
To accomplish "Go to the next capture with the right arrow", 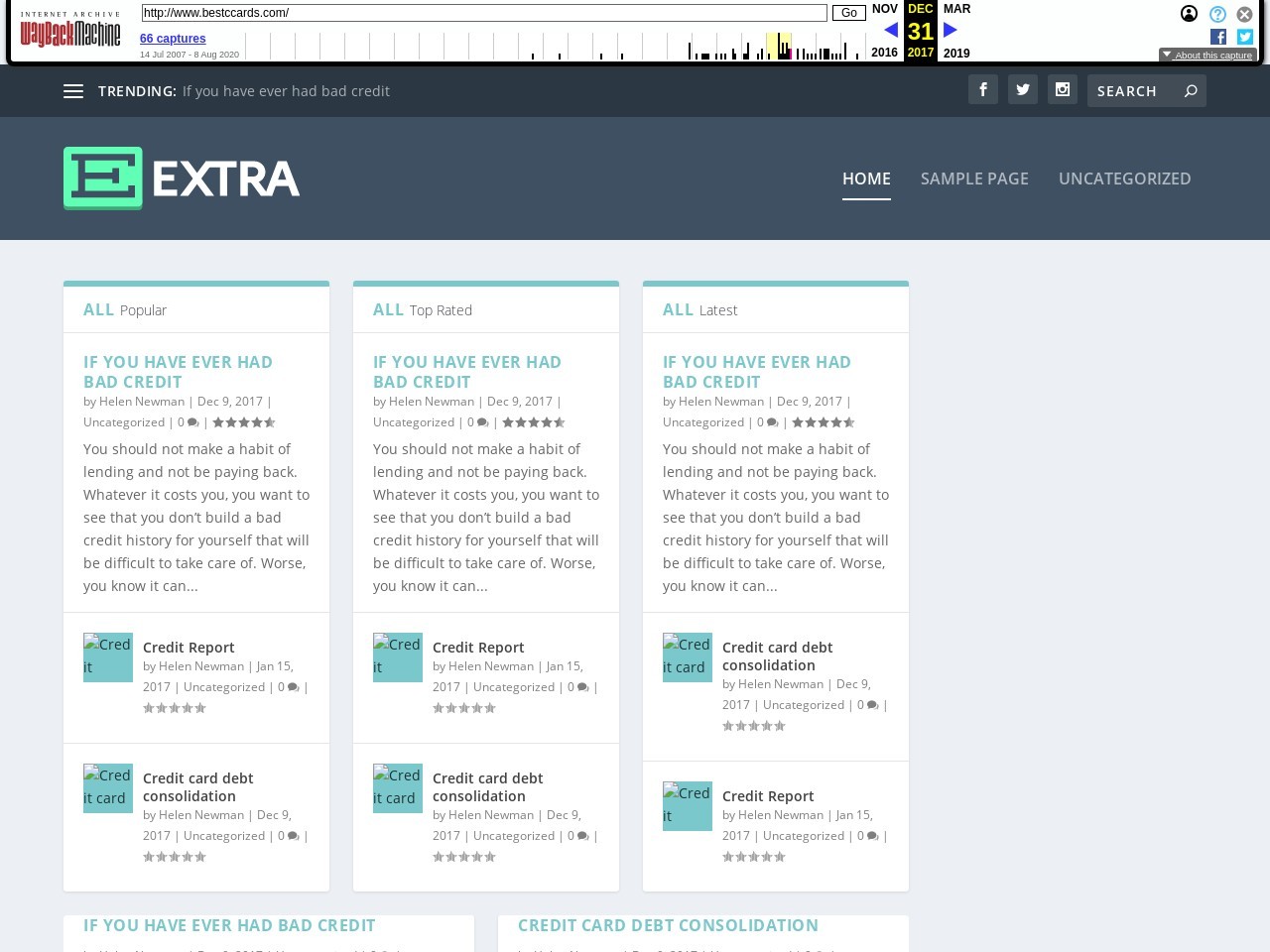I will click(950, 30).
